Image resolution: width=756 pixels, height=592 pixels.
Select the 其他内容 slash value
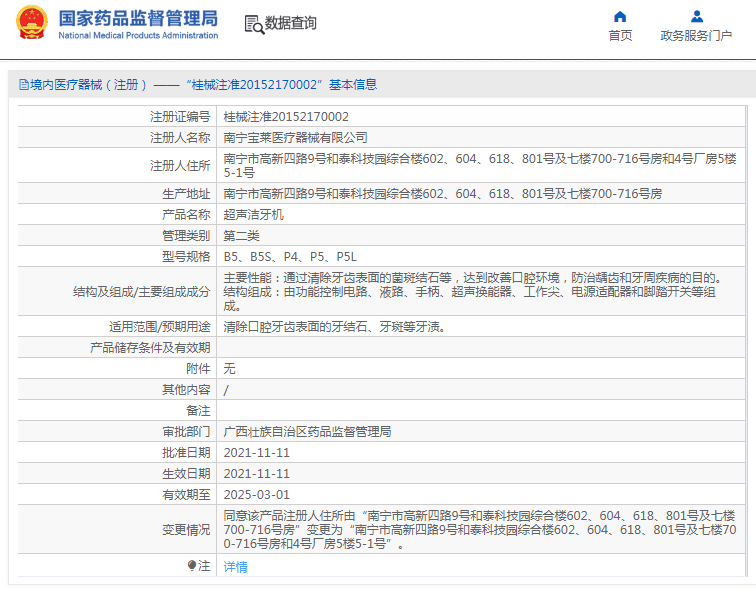(x=226, y=390)
